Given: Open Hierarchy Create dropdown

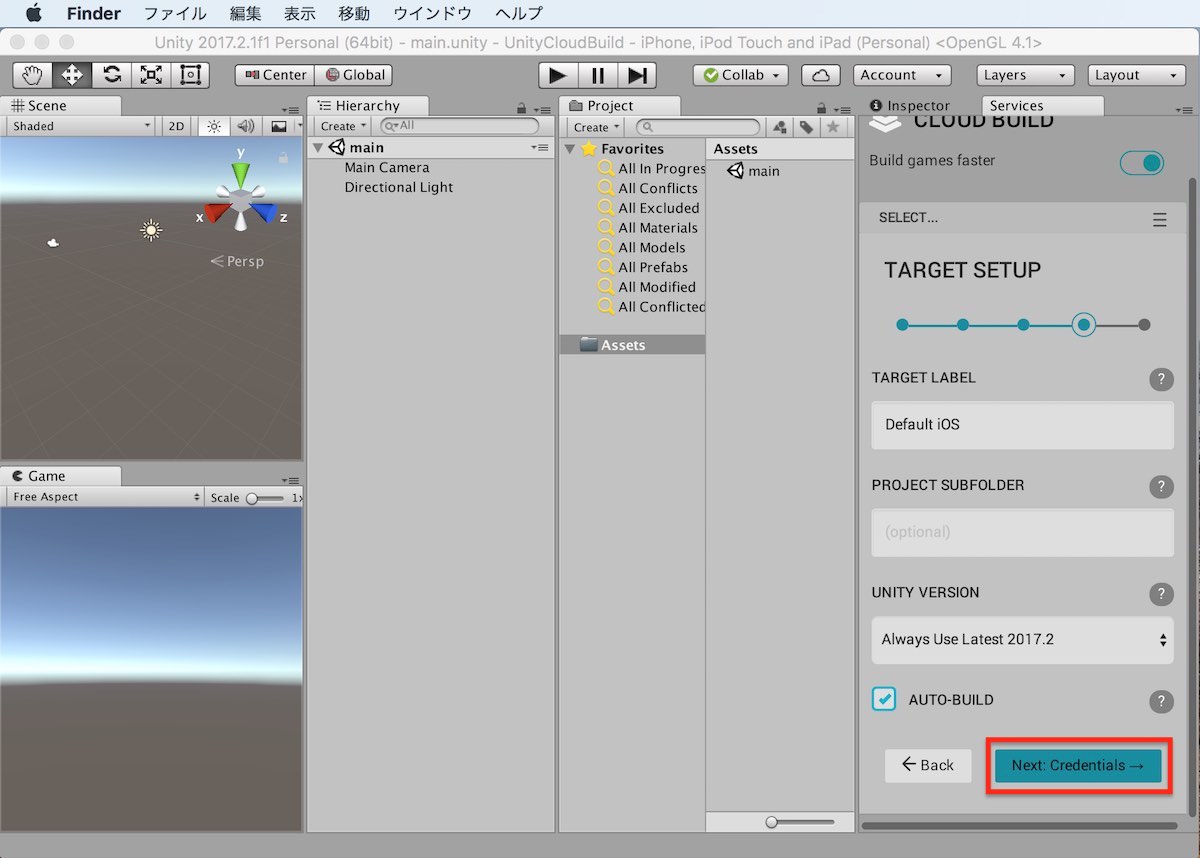Looking at the screenshot, I should coord(342,126).
